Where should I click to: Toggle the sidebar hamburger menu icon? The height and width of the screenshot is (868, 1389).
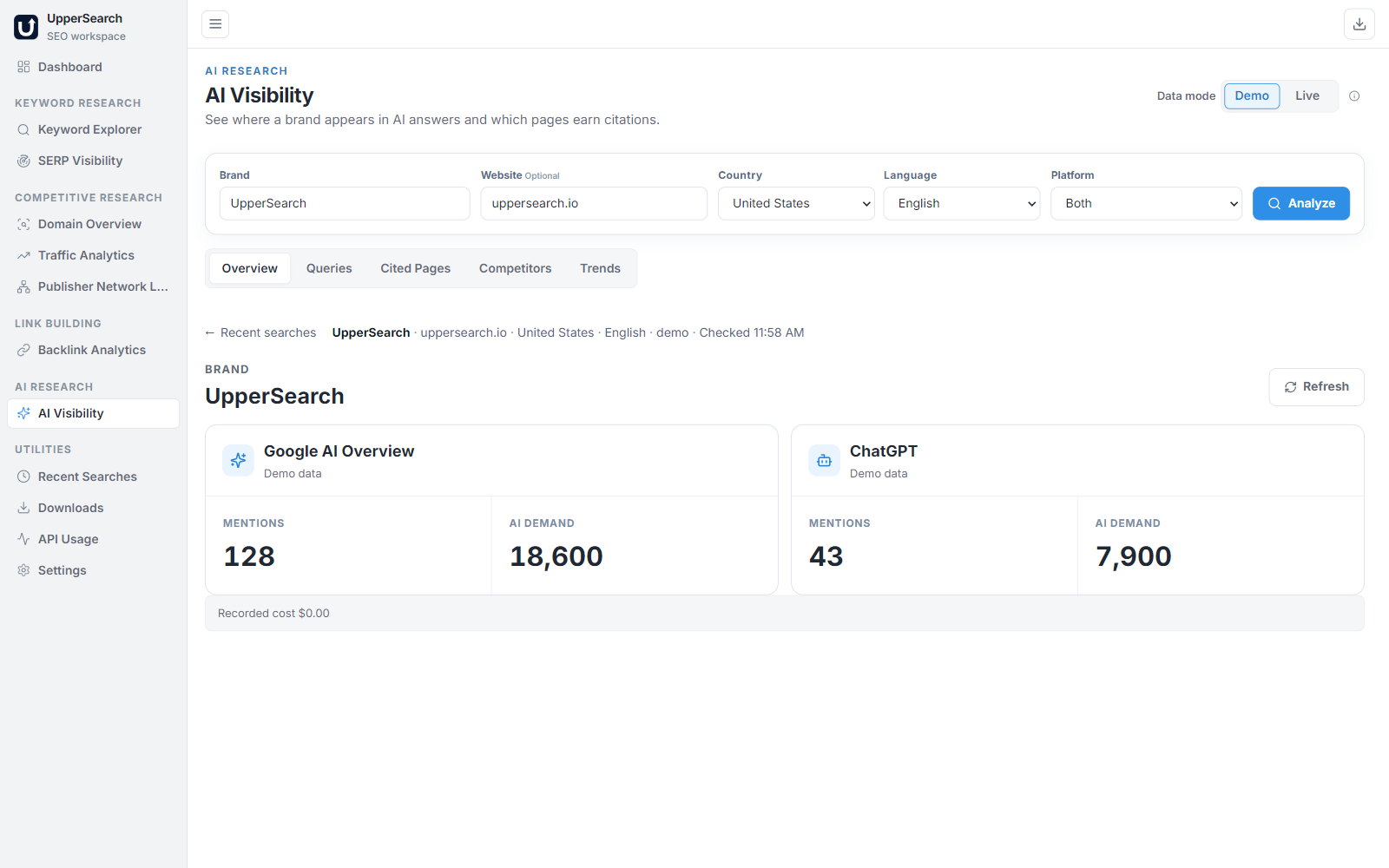215,24
